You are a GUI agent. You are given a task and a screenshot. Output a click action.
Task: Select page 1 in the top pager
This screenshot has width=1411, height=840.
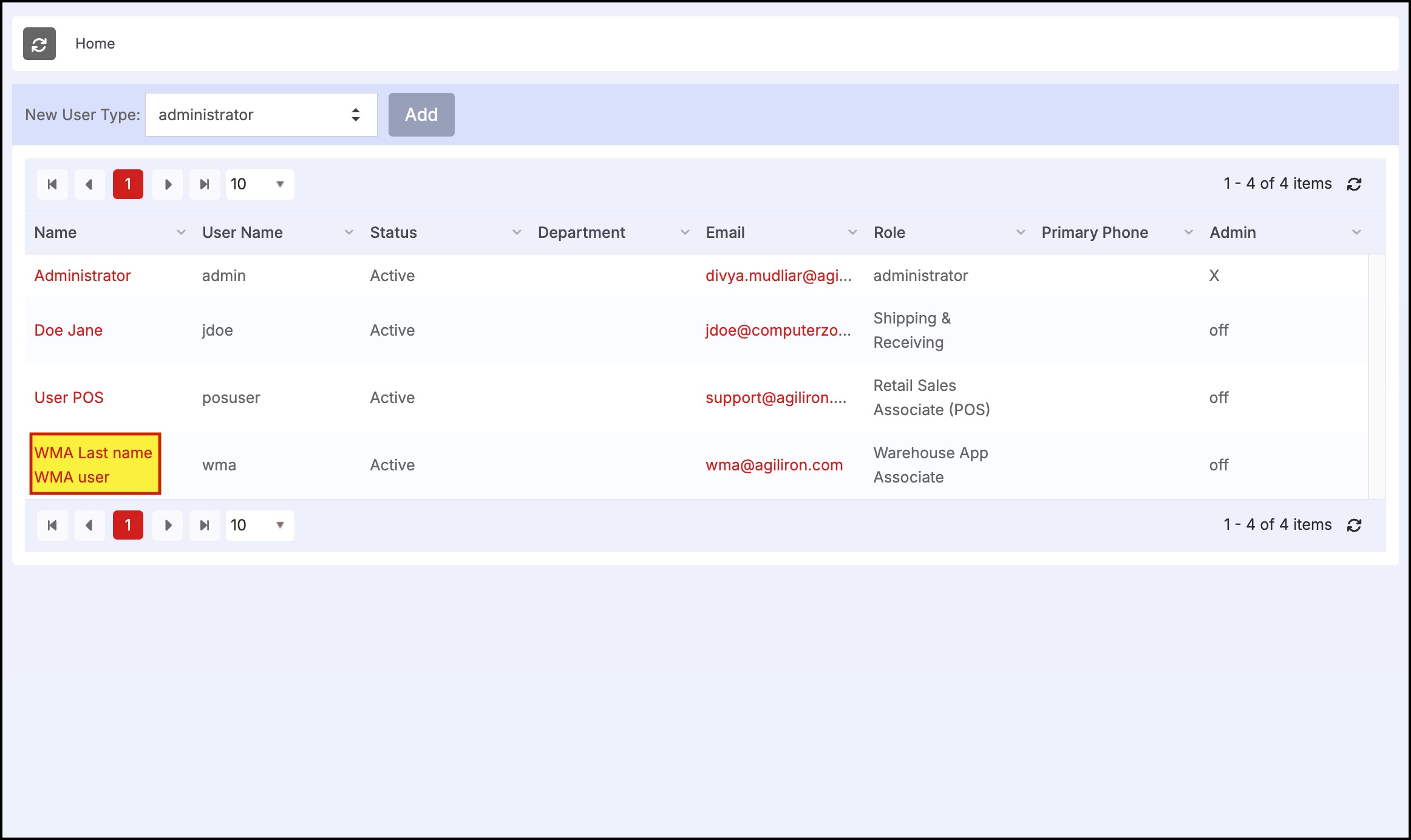point(128,185)
